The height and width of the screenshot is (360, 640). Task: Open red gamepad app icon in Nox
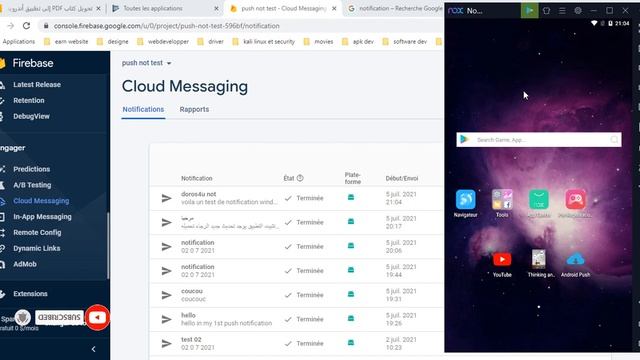coord(576,200)
